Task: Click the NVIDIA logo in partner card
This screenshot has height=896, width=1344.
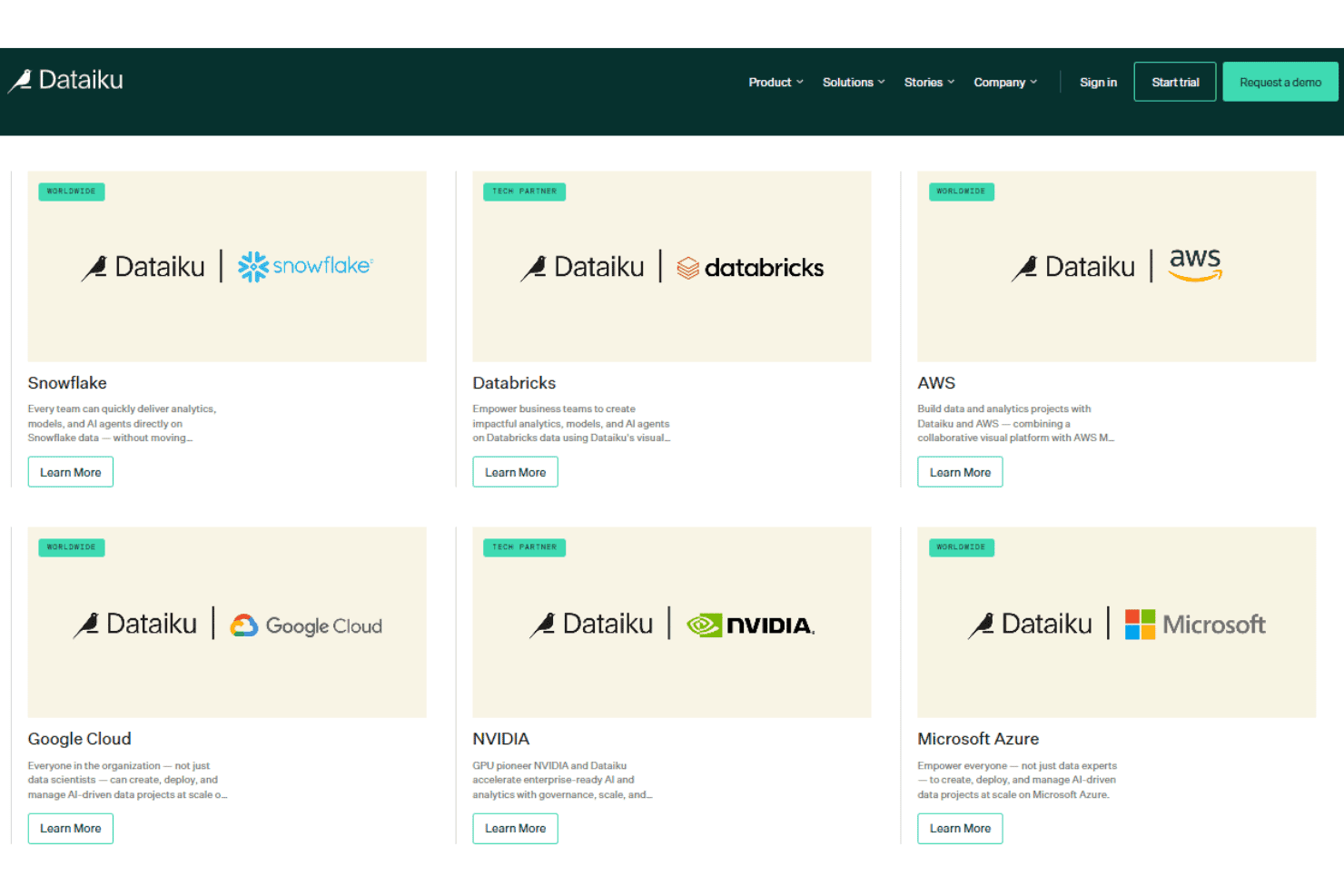Action: (750, 625)
